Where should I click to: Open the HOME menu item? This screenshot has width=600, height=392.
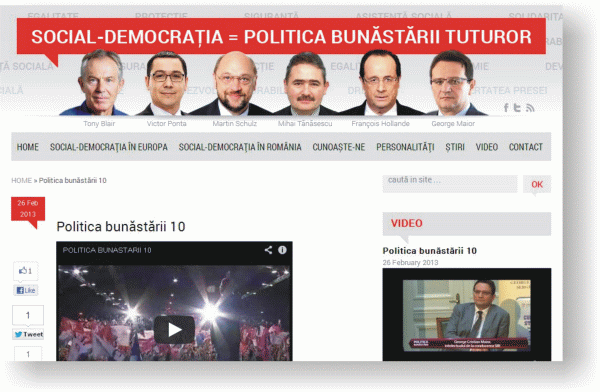point(28,147)
